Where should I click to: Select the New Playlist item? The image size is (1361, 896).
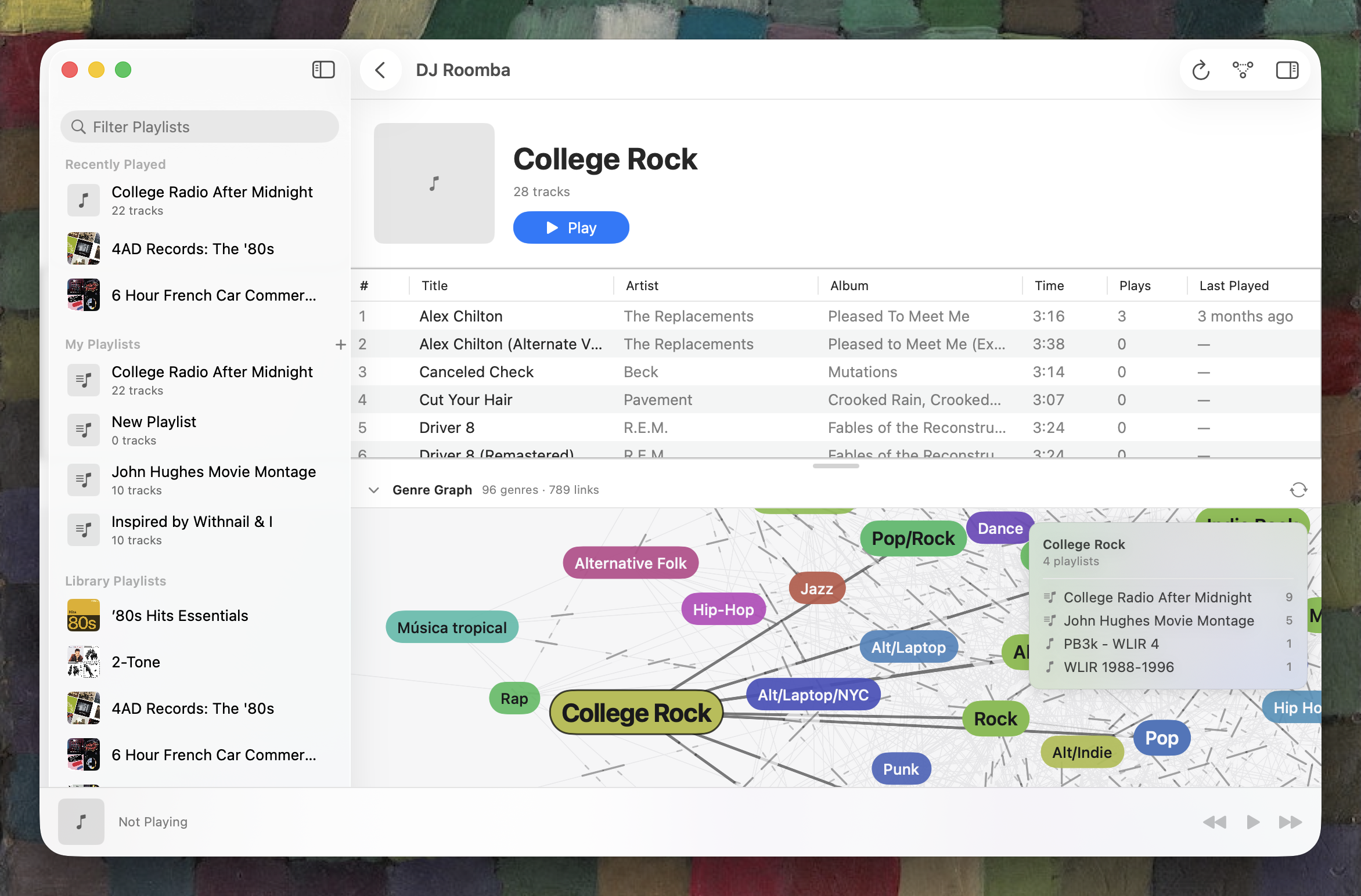pyautogui.click(x=200, y=430)
